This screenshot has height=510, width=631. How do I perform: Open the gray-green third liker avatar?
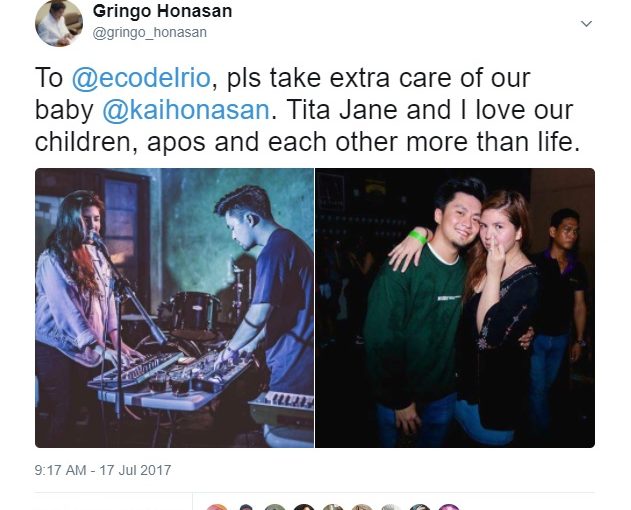pos(275,507)
